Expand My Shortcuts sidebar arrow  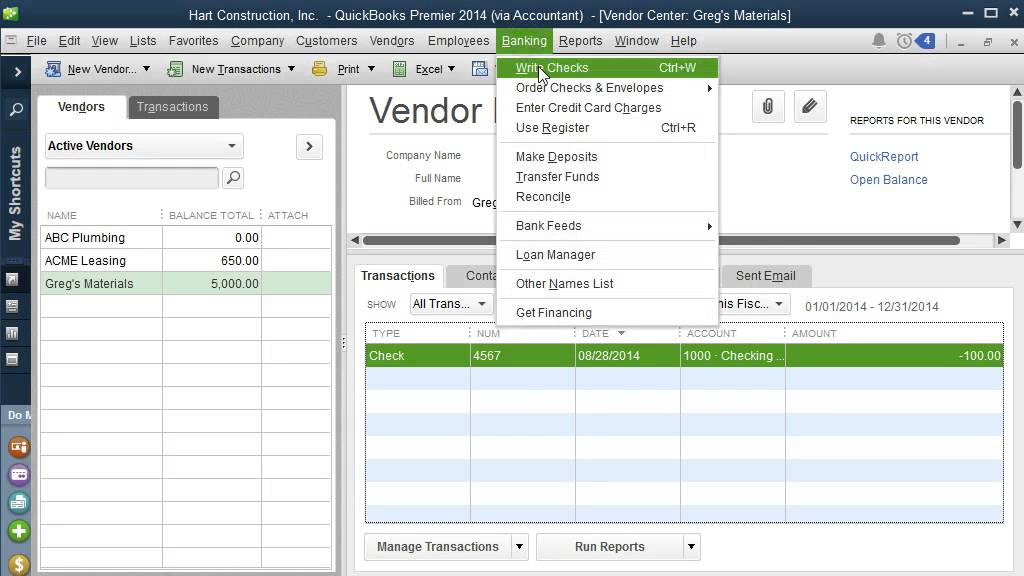point(18,72)
